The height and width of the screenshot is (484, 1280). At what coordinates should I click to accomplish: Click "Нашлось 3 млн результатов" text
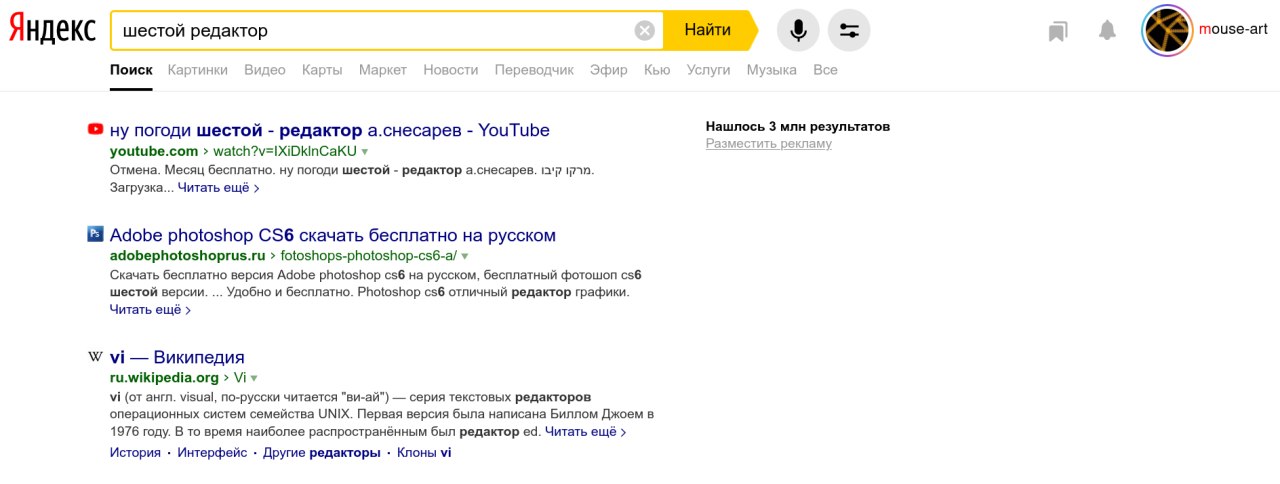[798, 127]
